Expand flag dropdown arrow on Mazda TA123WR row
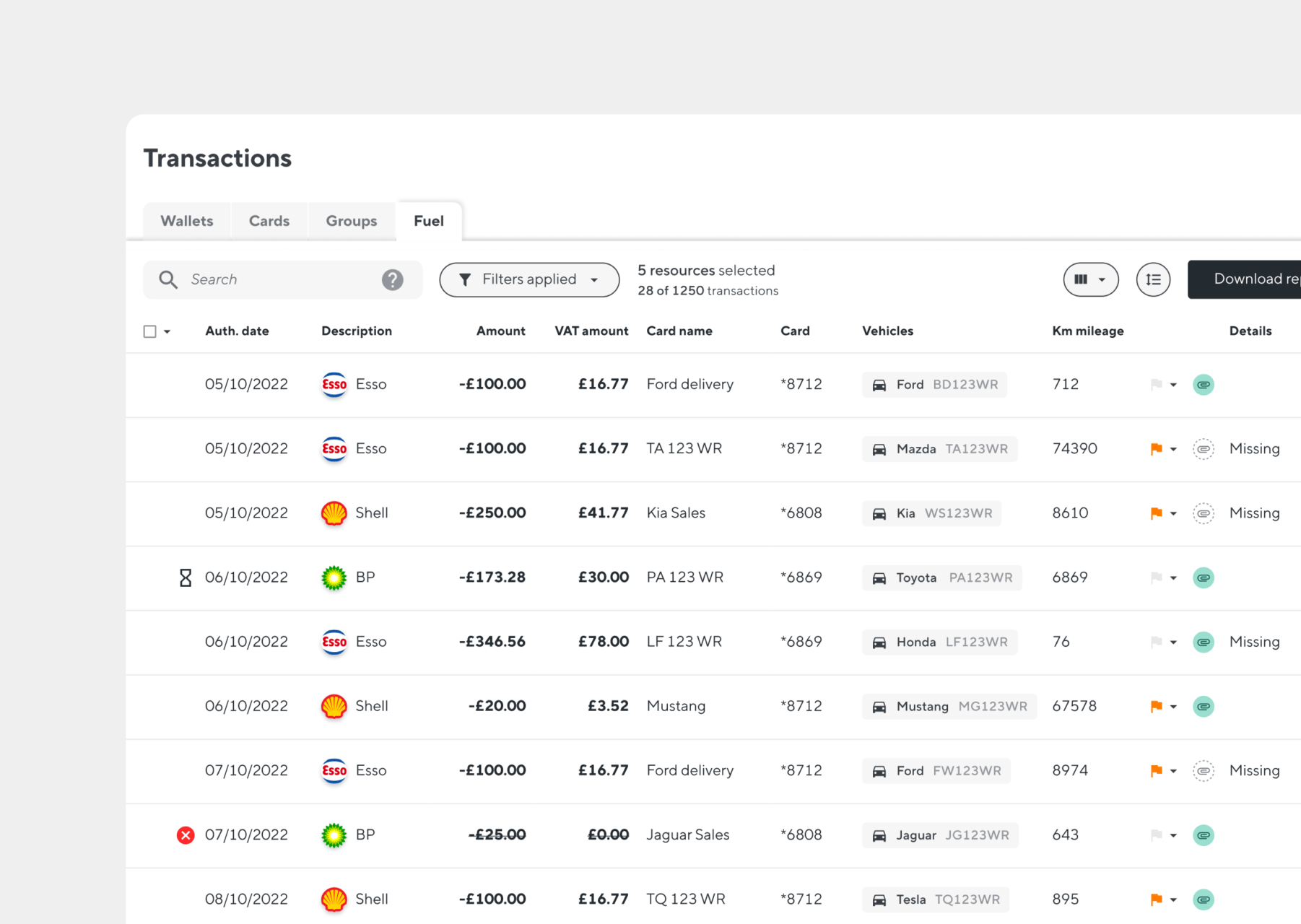1301x924 pixels. pos(1173,449)
